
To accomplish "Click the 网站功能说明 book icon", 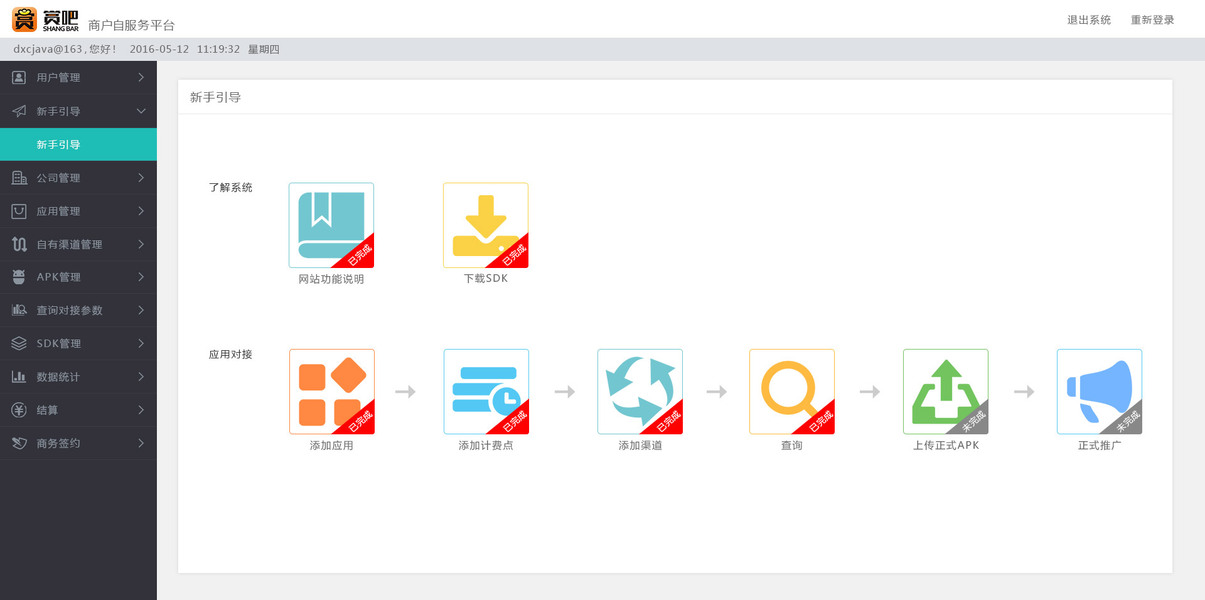I will pyautogui.click(x=331, y=225).
